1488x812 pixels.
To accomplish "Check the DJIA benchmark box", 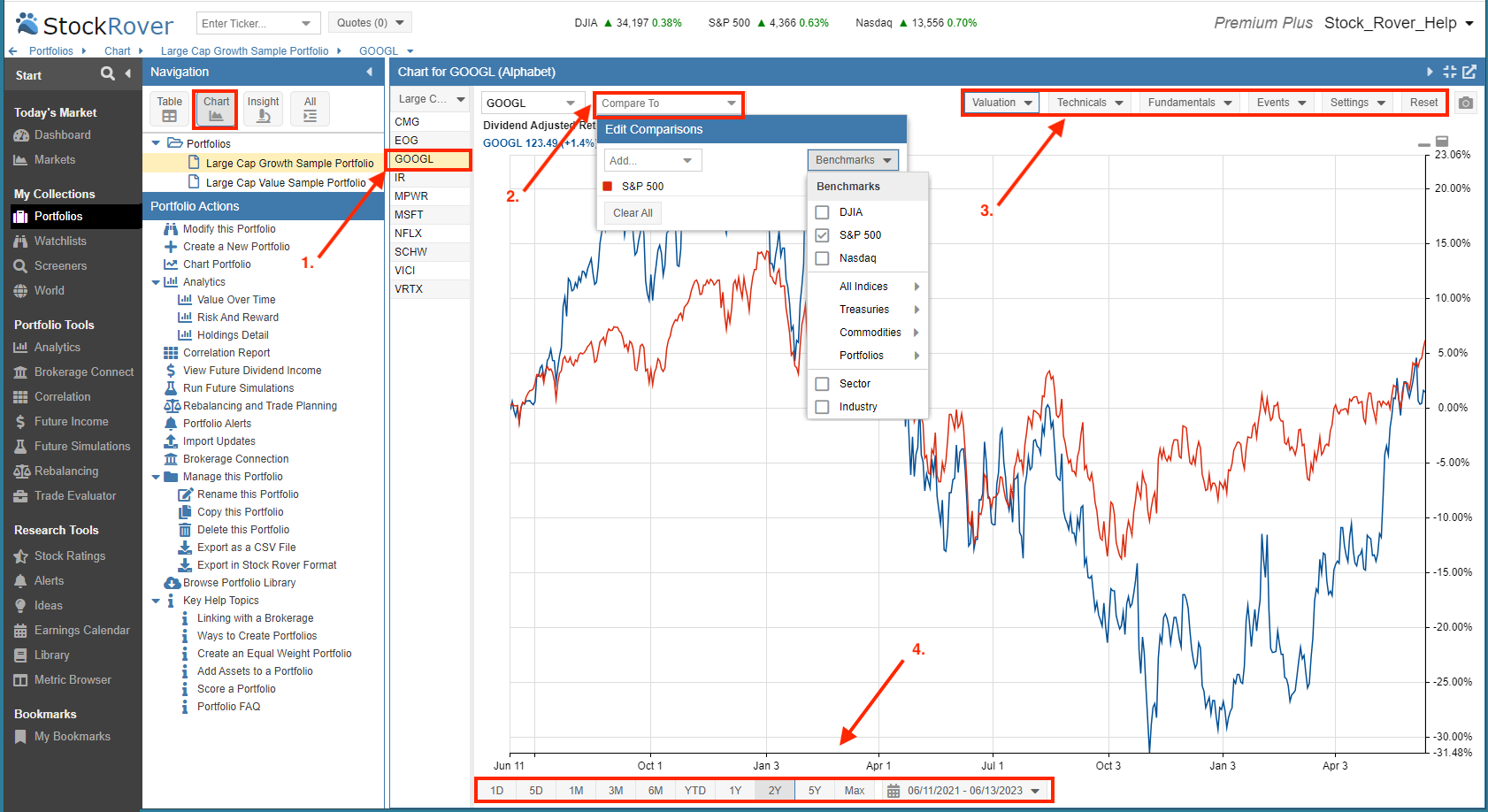I will [822, 212].
